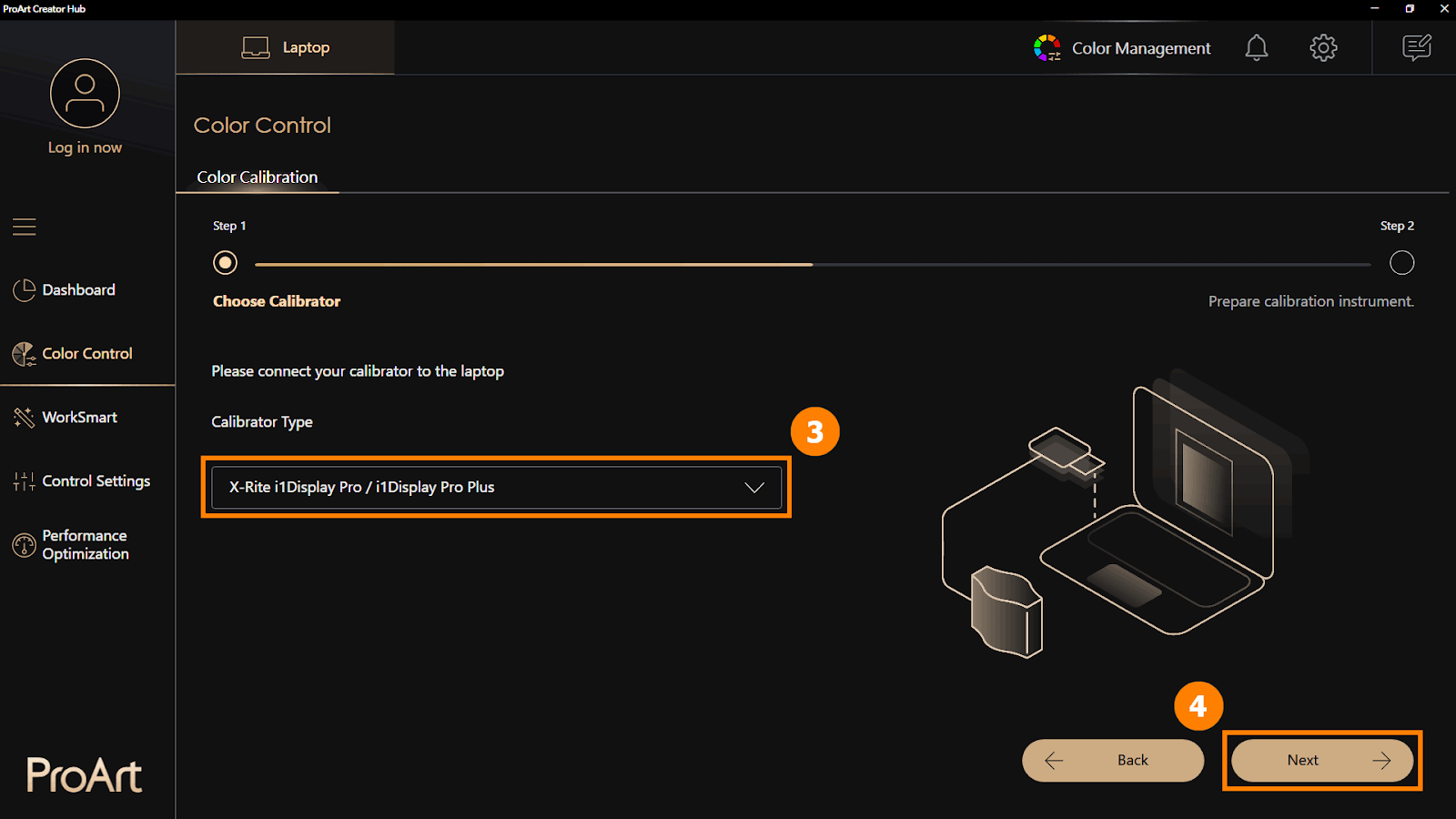This screenshot has width=1456, height=819.
Task: Select the Step 2 radio indicator
Action: [x=1401, y=263]
